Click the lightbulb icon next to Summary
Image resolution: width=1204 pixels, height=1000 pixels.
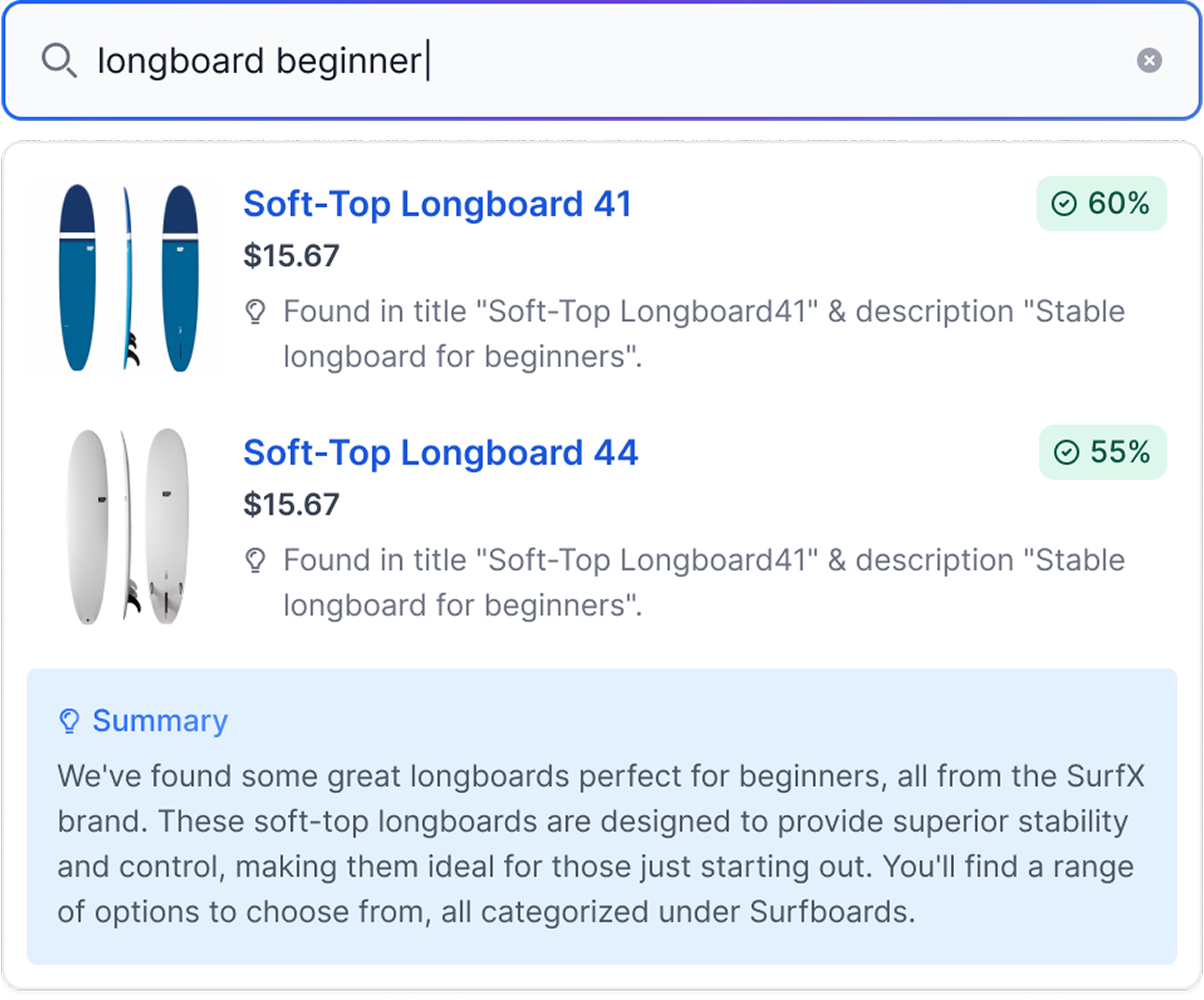(69, 721)
